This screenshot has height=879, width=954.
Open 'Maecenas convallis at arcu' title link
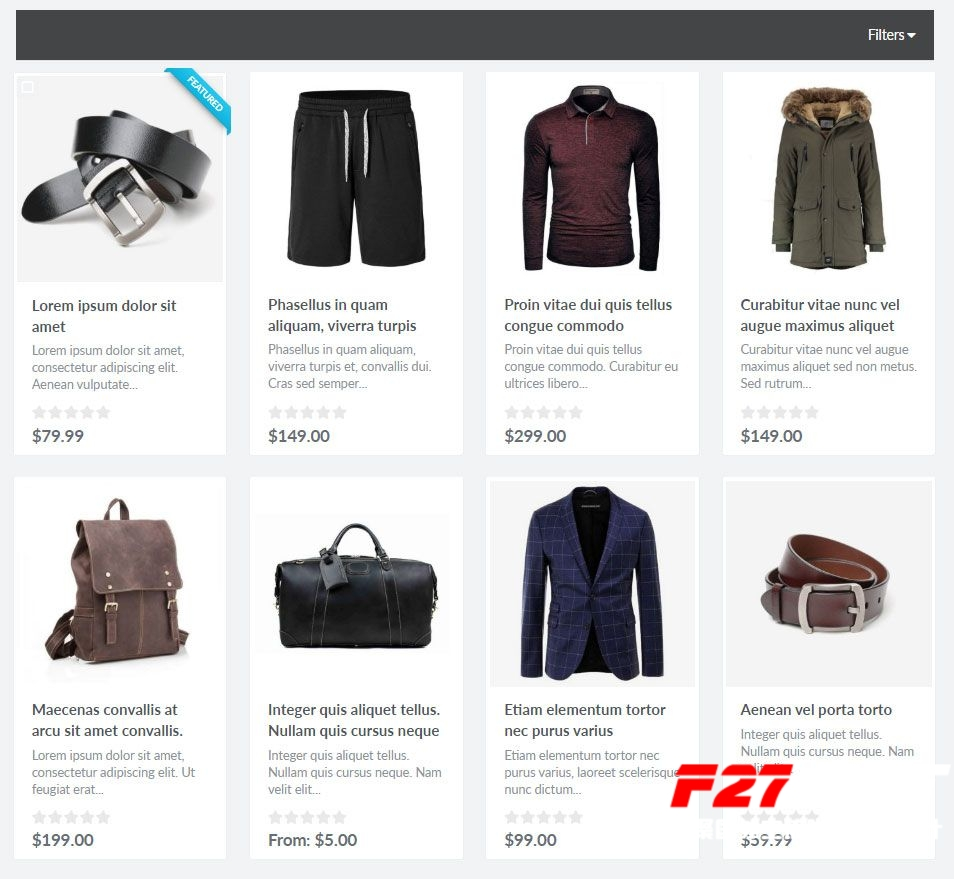[107, 720]
